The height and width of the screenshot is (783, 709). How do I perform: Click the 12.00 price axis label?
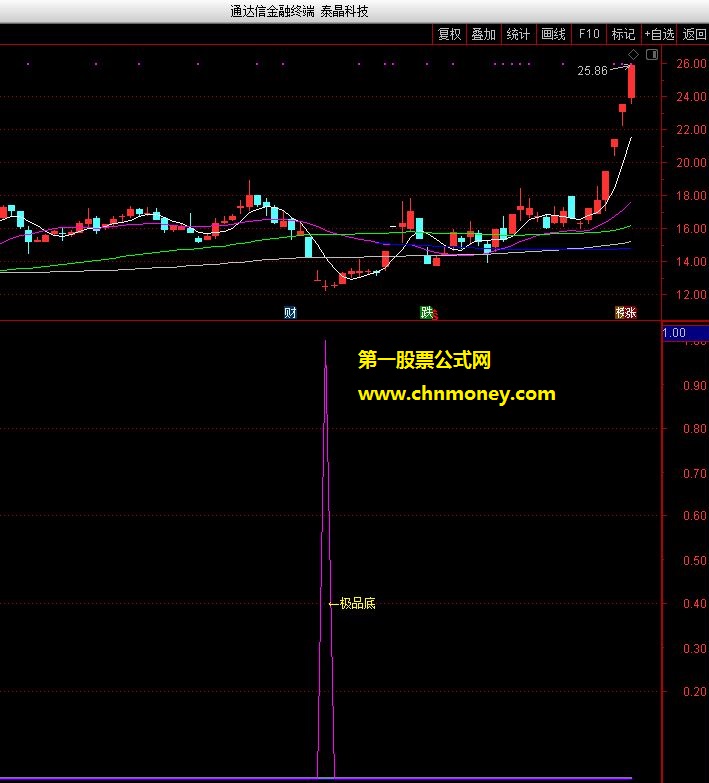coord(691,295)
